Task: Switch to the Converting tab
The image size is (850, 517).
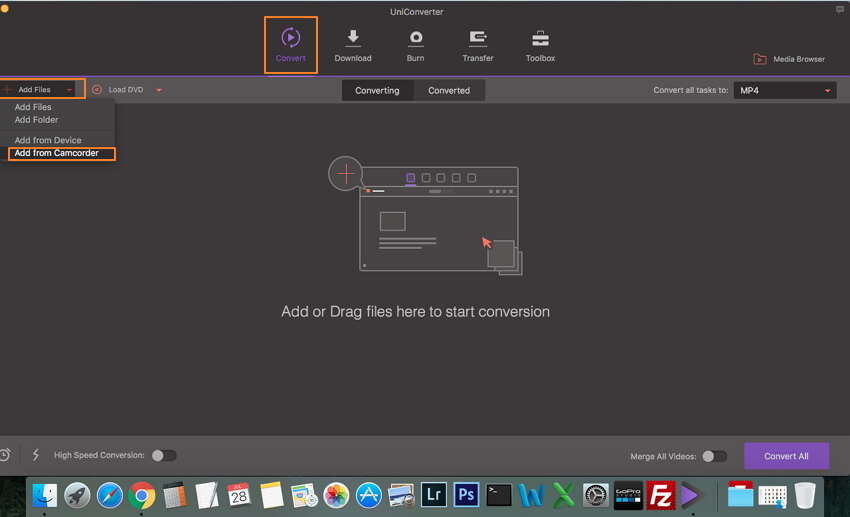Action: click(377, 91)
